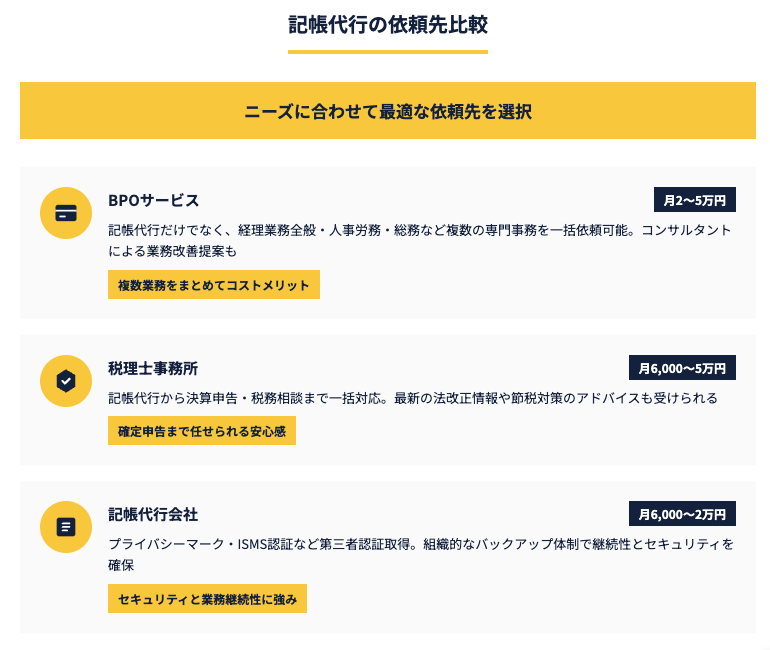Open the 記帳代行会社 heading

click(x=153, y=514)
